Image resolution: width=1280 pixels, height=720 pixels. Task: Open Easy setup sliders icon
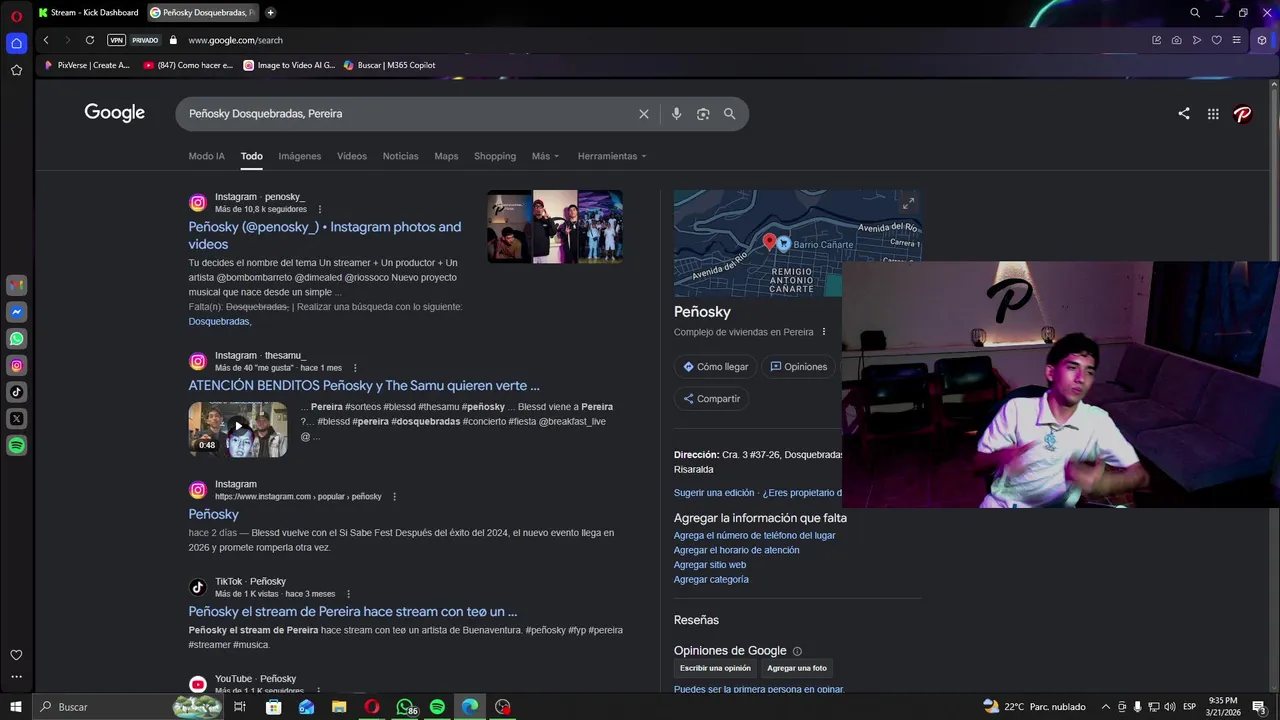[x=1236, y=40]
